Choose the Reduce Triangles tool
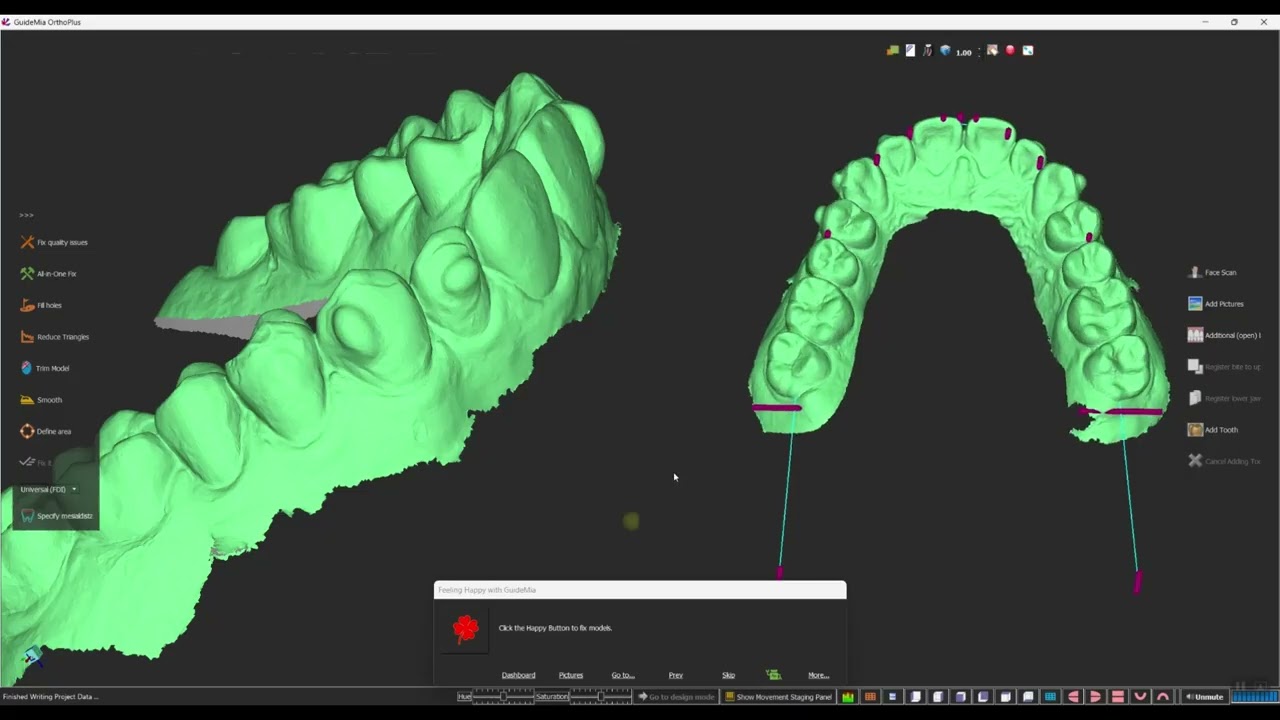 [54, 337]
